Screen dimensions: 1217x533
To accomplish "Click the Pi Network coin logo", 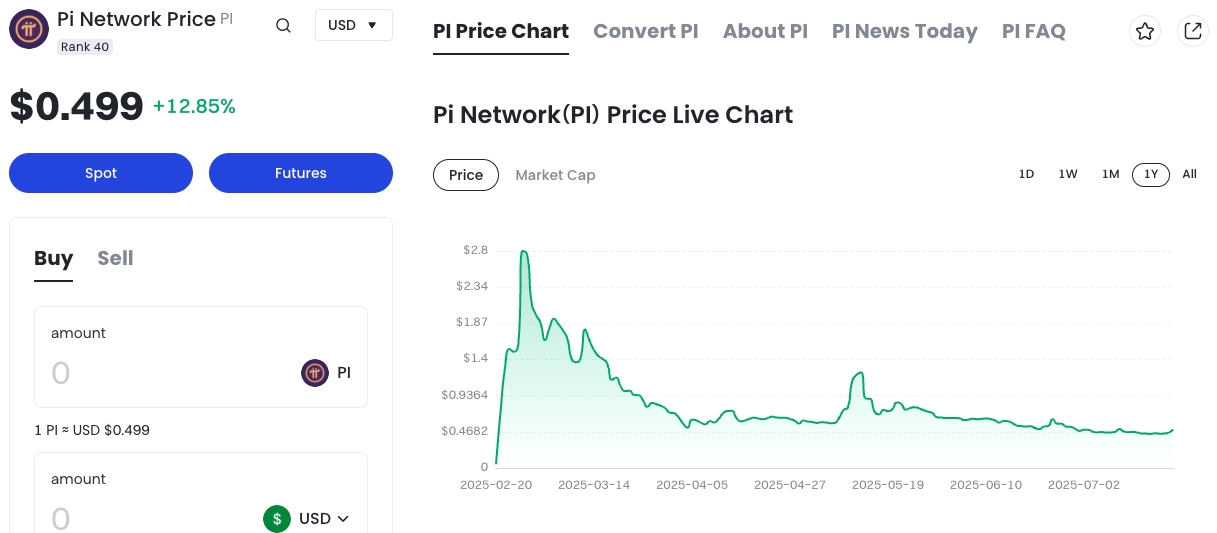I will [x=29, y=29].
